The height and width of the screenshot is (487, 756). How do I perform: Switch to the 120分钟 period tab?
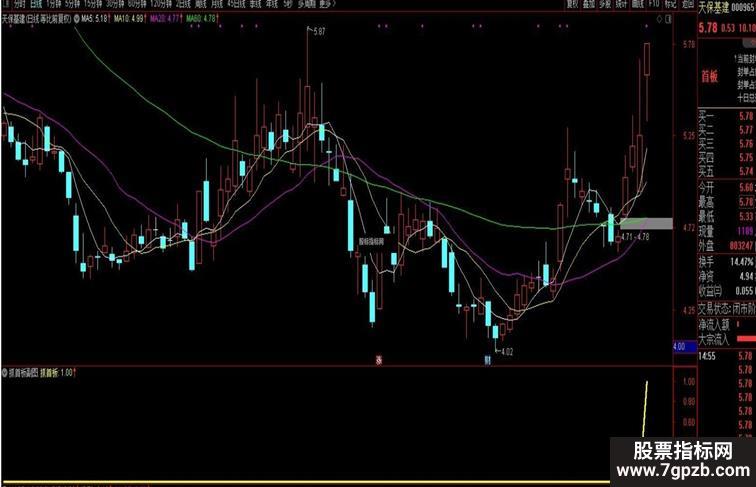161,4
